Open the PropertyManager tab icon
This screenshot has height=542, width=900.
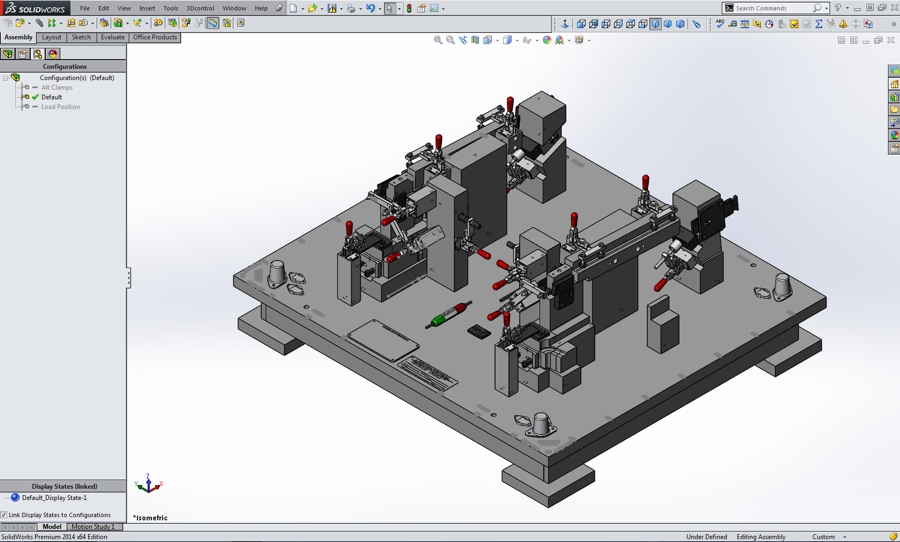click(x=22, y=53)
